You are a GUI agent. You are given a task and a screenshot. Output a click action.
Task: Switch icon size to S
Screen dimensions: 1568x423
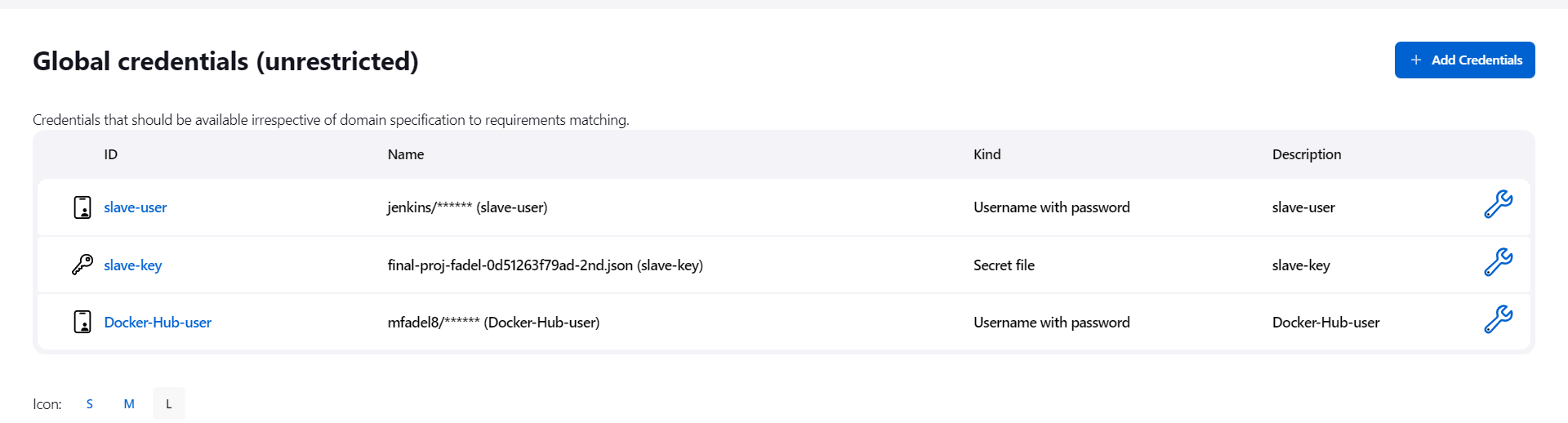pyautogui.click(x=90, y=403)
